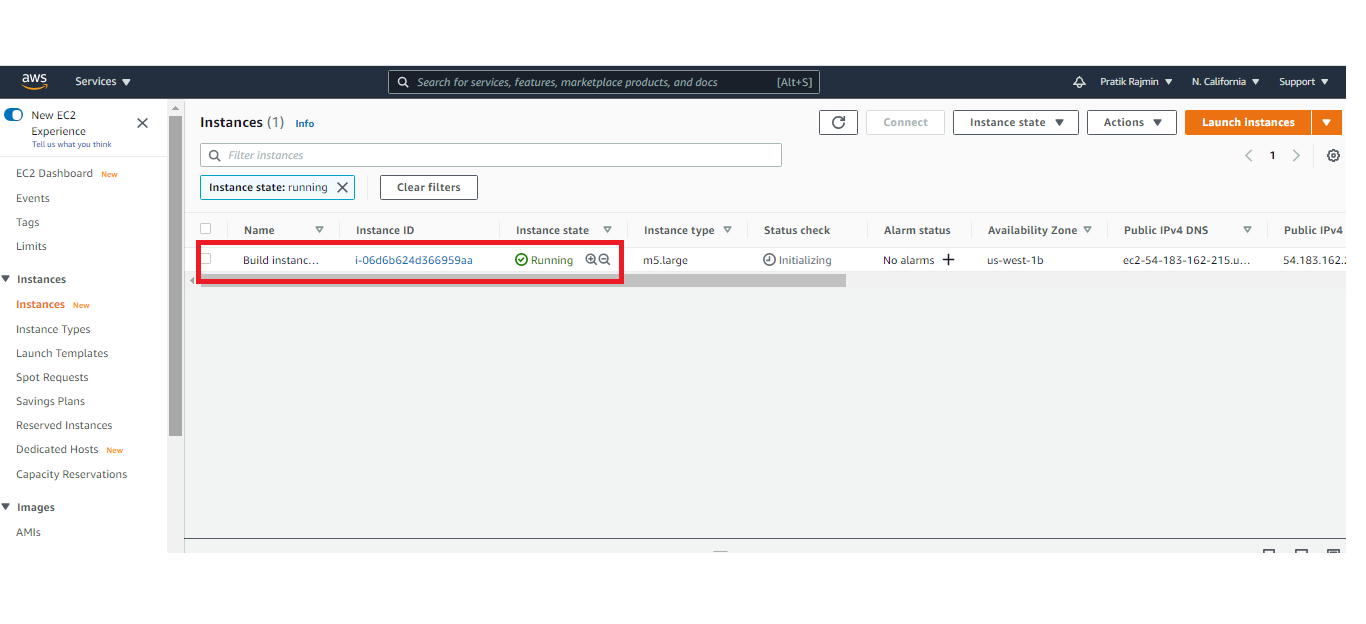
Task: Click the Filter instances input field
Action: point(491,155)
